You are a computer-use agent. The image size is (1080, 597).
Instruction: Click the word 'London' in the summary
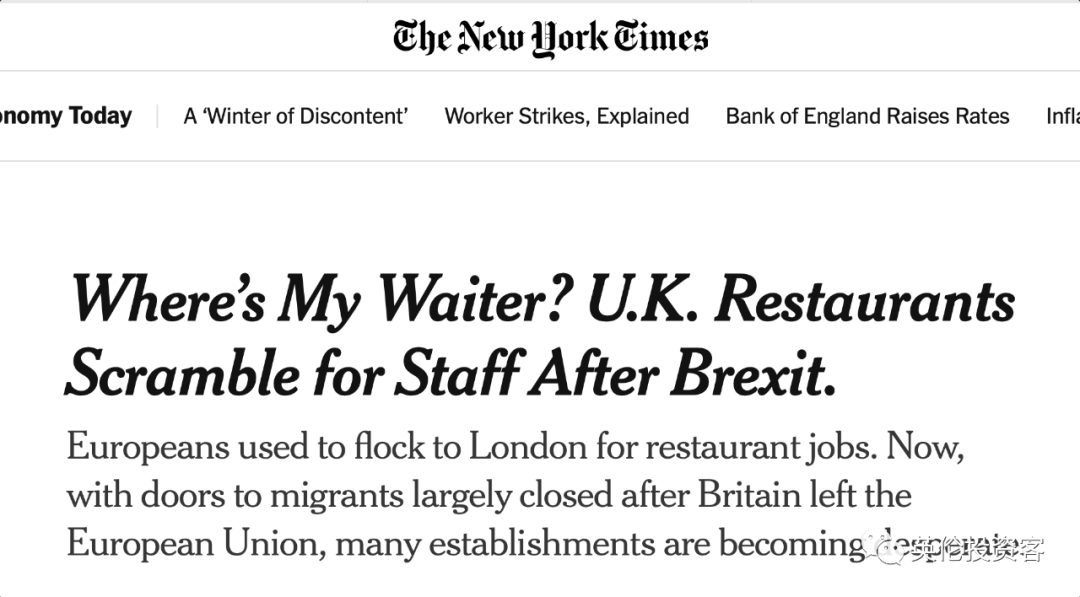pyautogui.click(x=528, y=446)
